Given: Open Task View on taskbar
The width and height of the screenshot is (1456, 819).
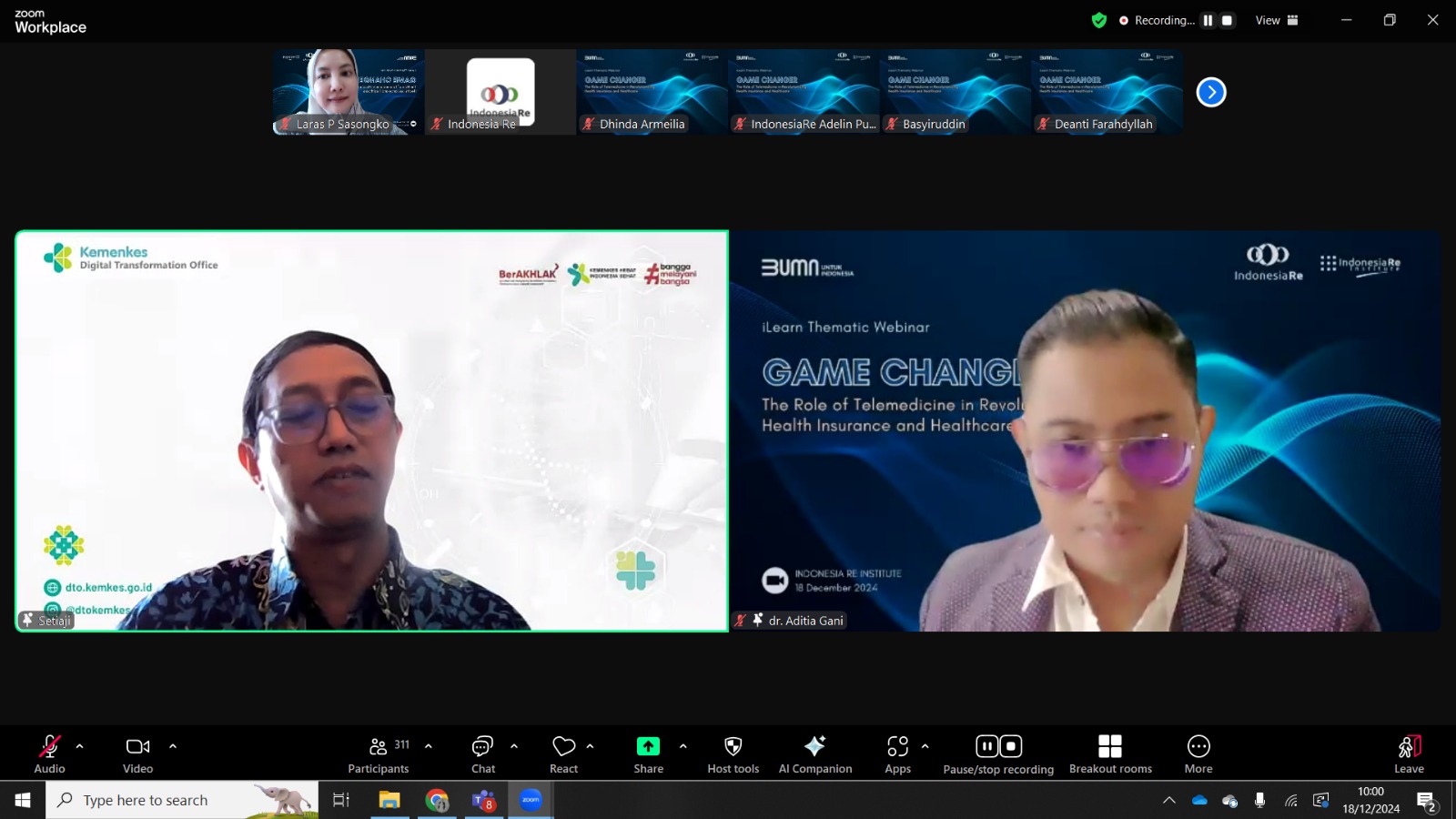Looking at the screenshot, I should (341, 800).
